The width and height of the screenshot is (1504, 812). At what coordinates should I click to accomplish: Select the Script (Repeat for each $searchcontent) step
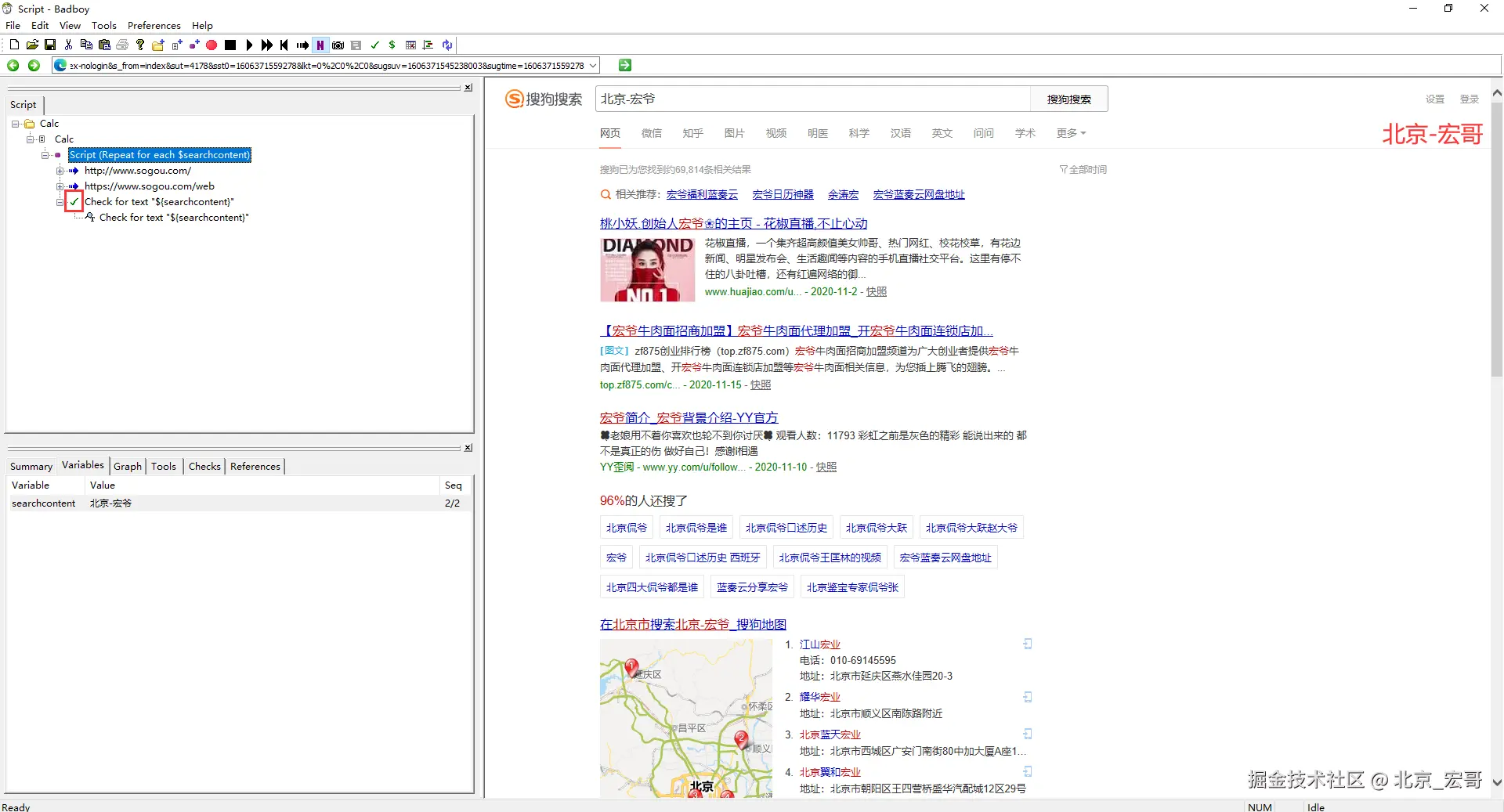pos(160,155)
